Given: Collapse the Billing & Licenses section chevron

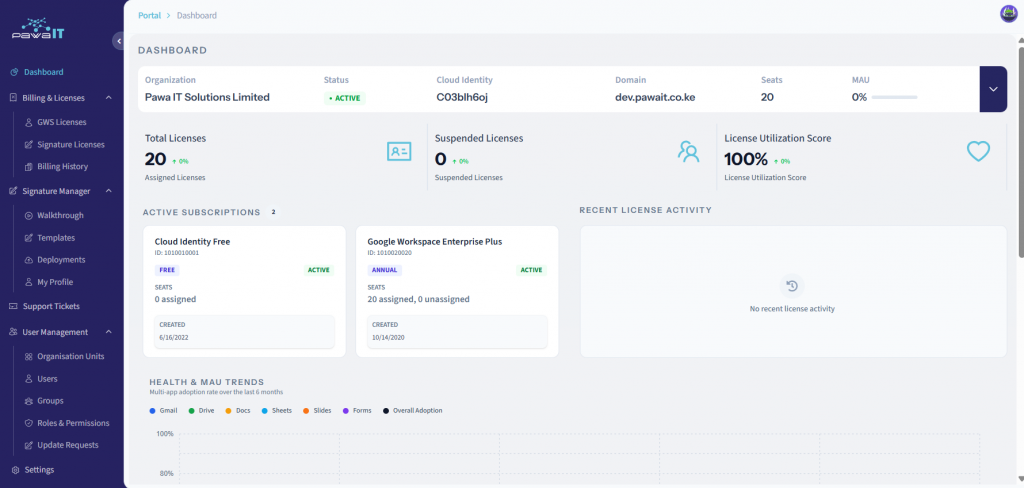Looking at the screenshot, I should (108, 98).
